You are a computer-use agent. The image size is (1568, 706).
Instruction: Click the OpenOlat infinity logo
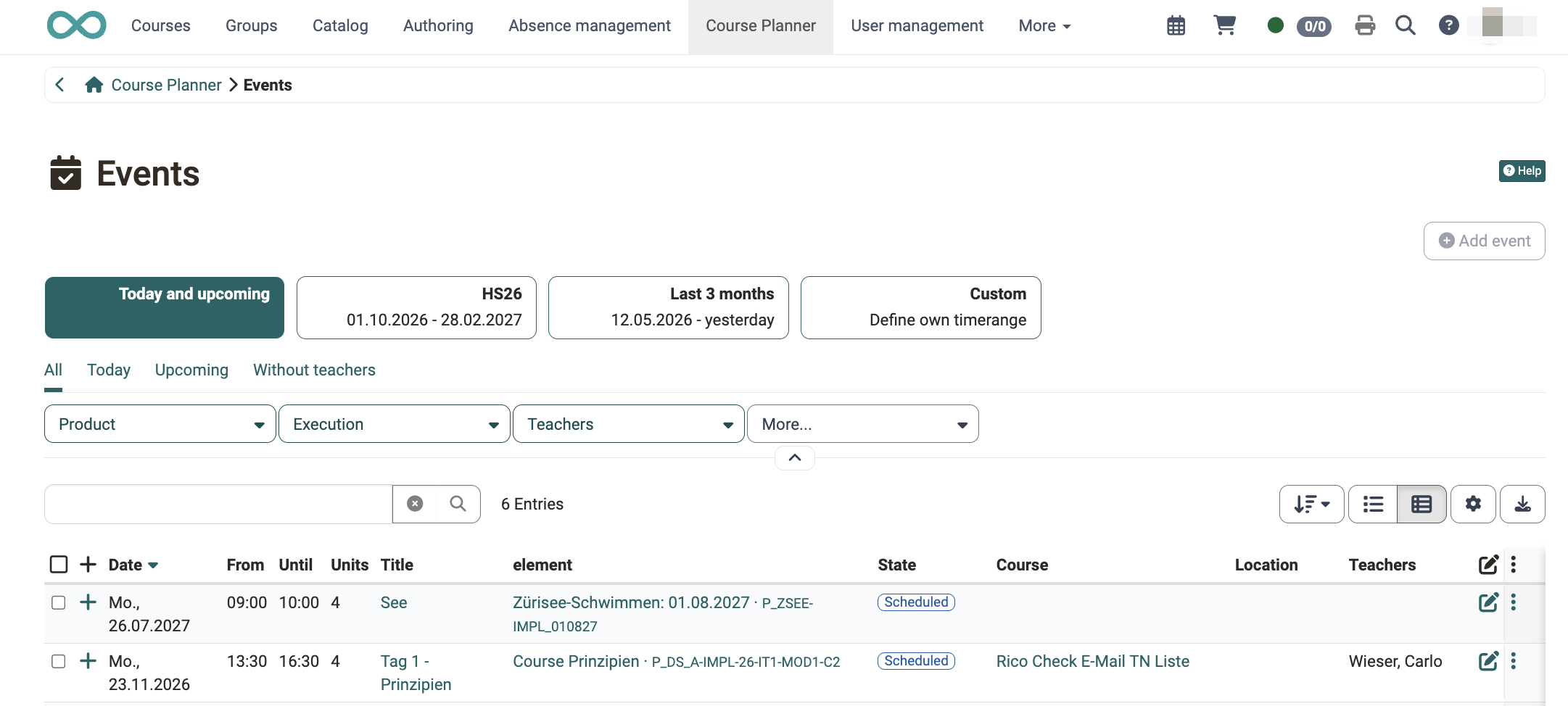tap(76, 25)
